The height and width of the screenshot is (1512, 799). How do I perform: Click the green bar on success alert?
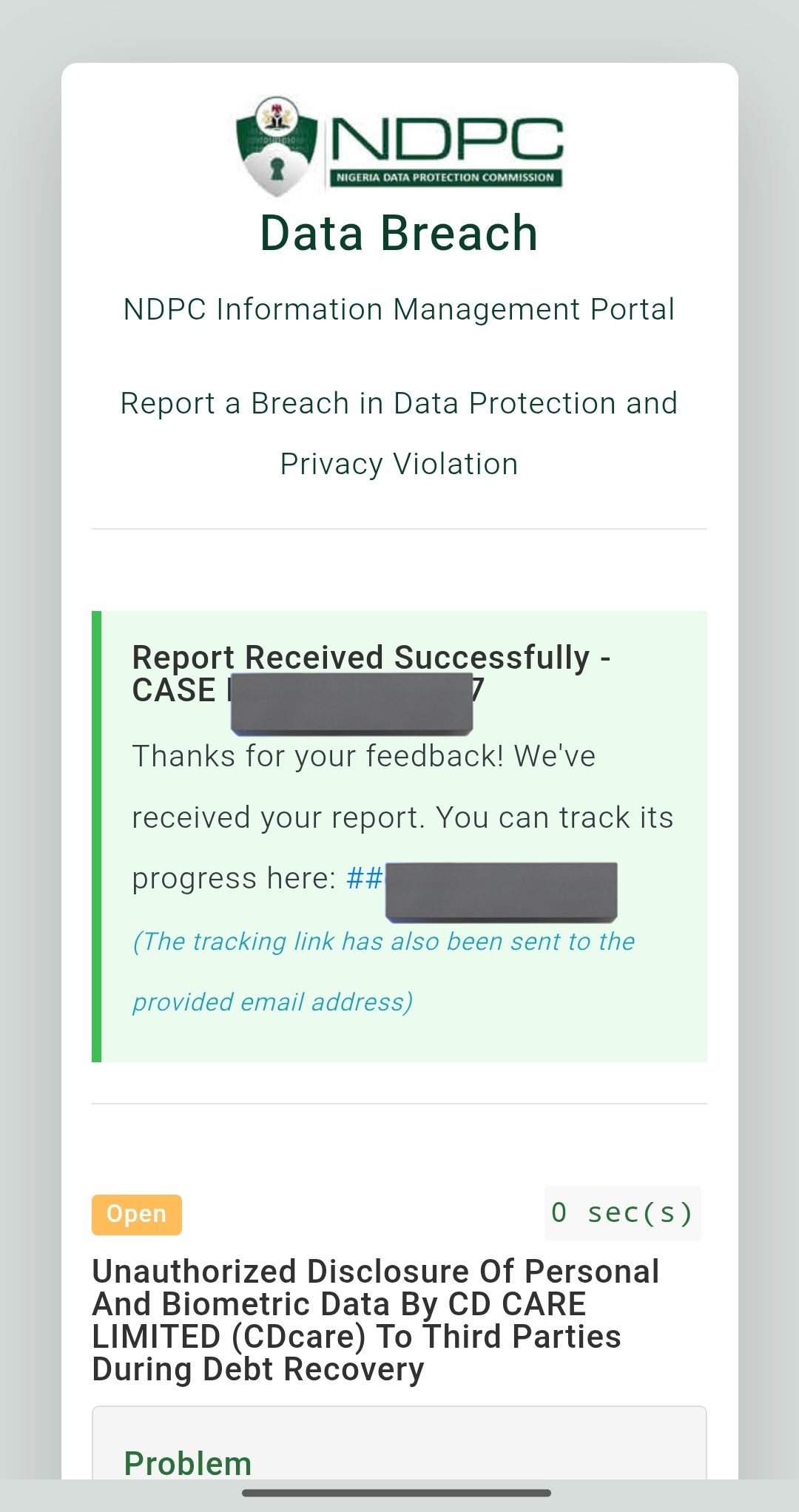96,836
